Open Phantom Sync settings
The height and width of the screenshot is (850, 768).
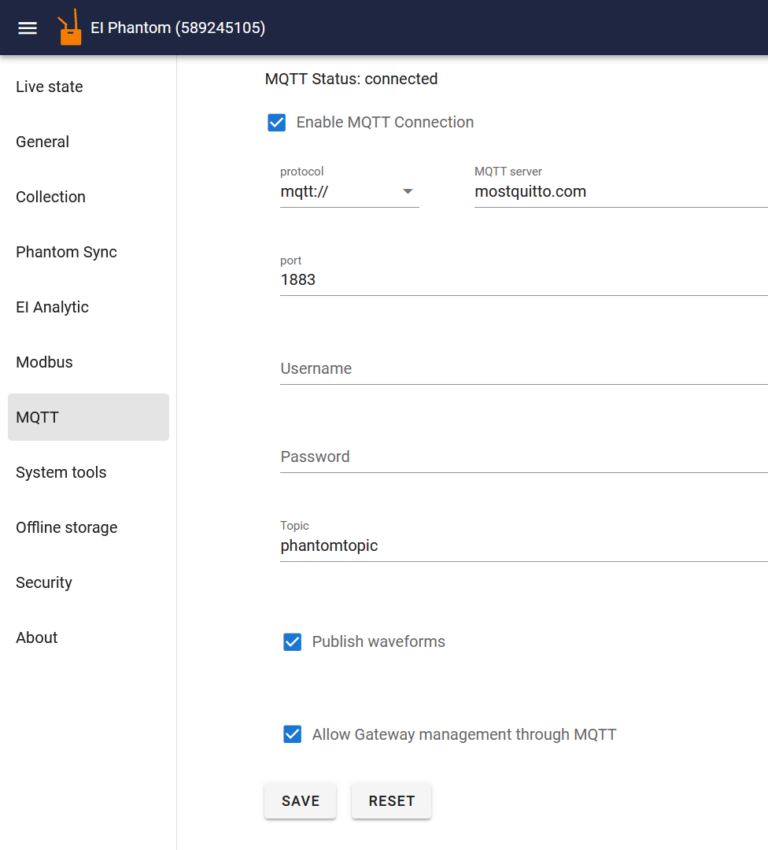(66, 252)
